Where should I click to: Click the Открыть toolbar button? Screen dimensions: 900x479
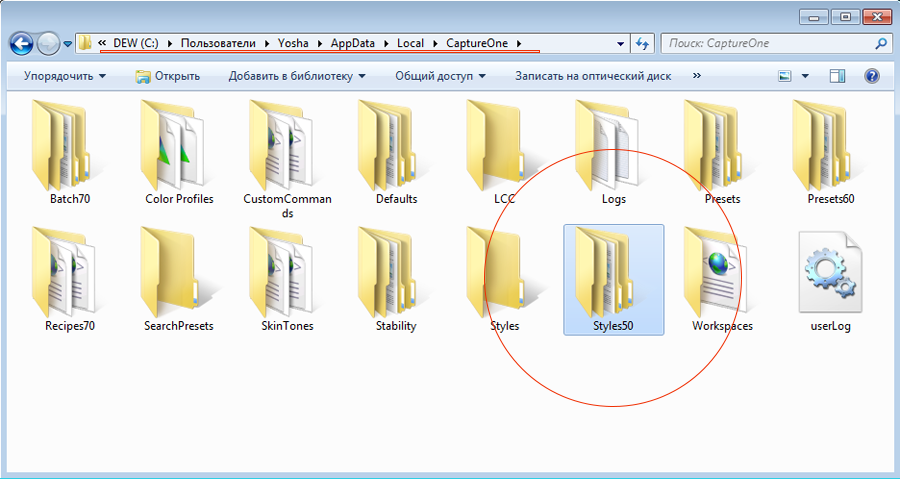tap(168, 76)
